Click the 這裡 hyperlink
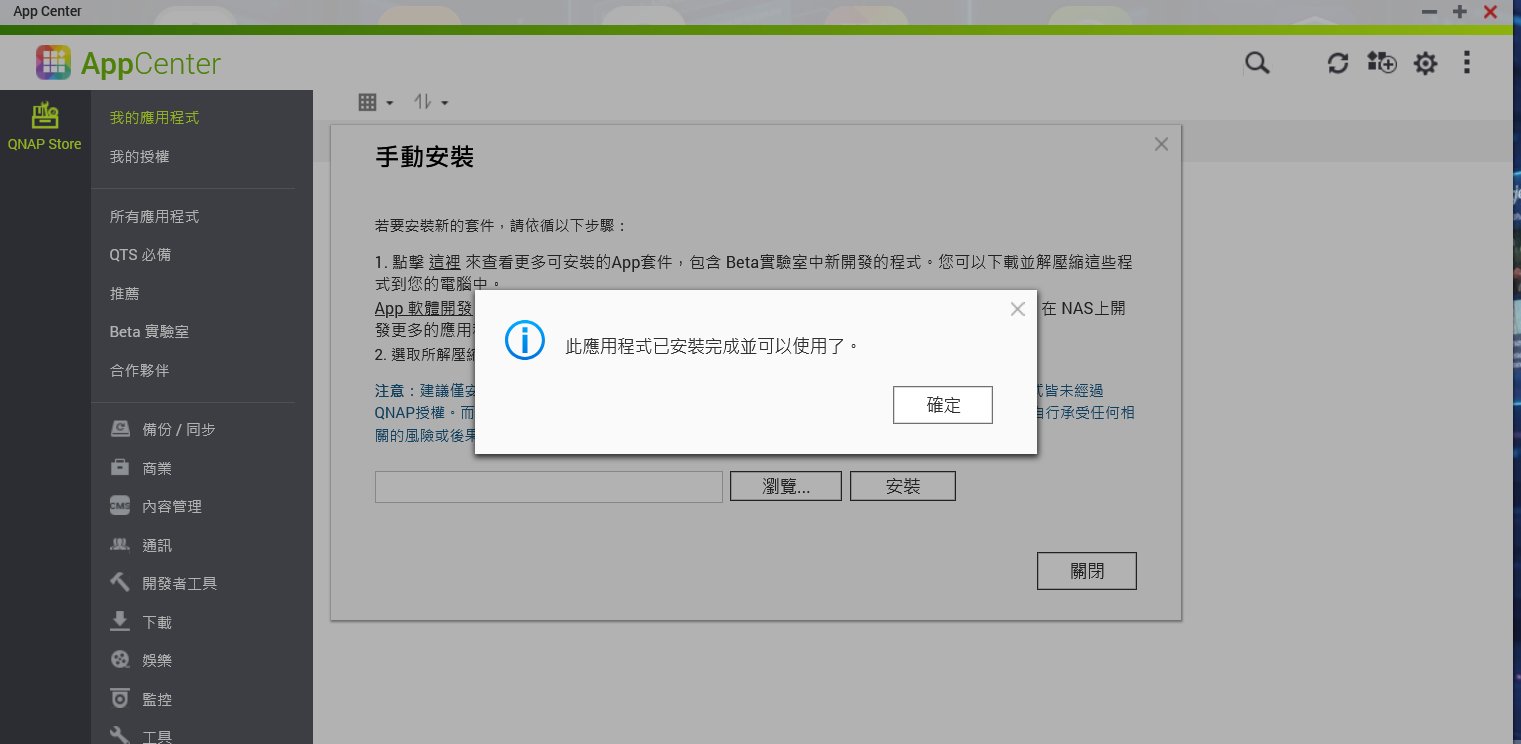 [x=444, y=263]
